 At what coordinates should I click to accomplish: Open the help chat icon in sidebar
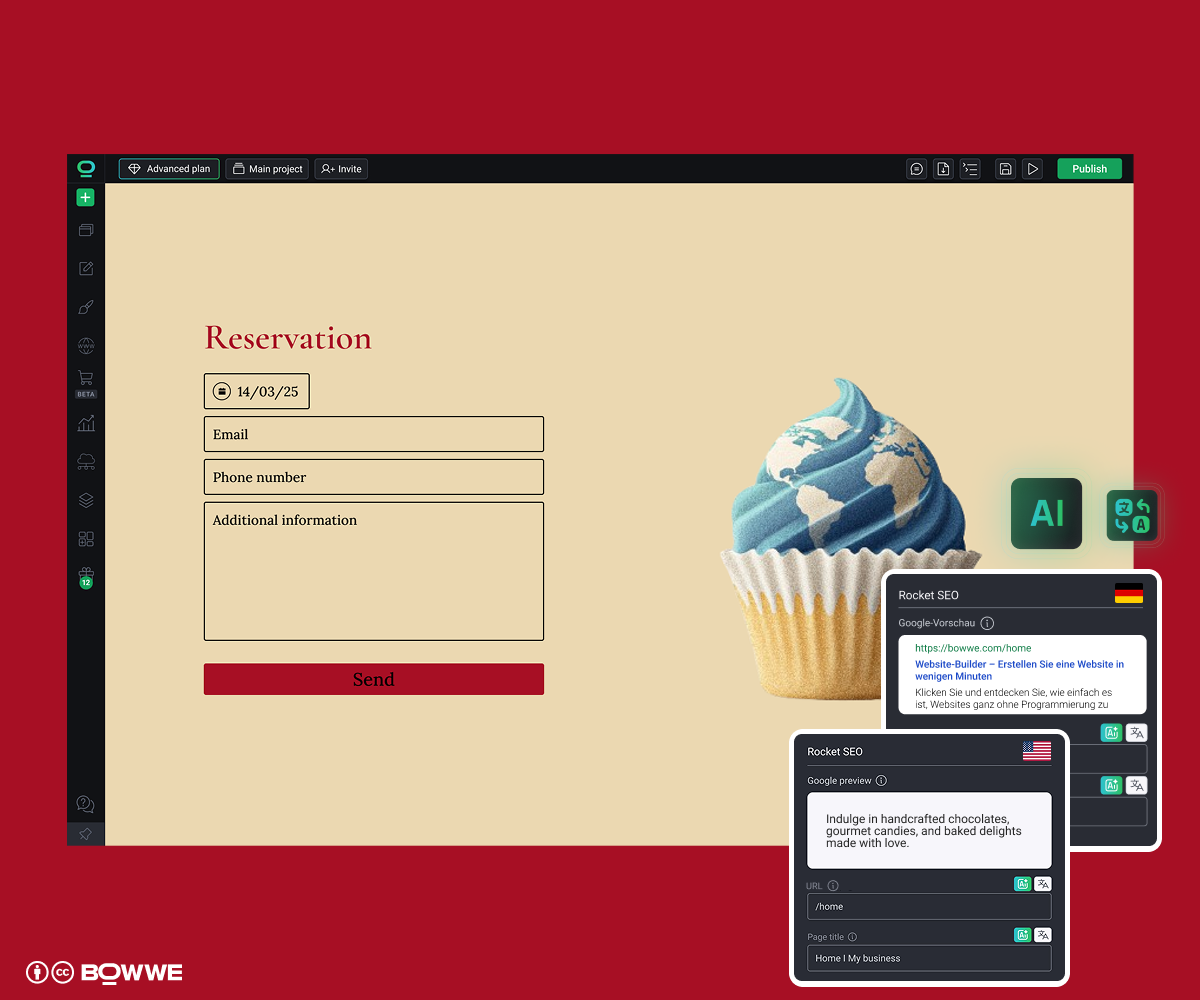(86, 804)
